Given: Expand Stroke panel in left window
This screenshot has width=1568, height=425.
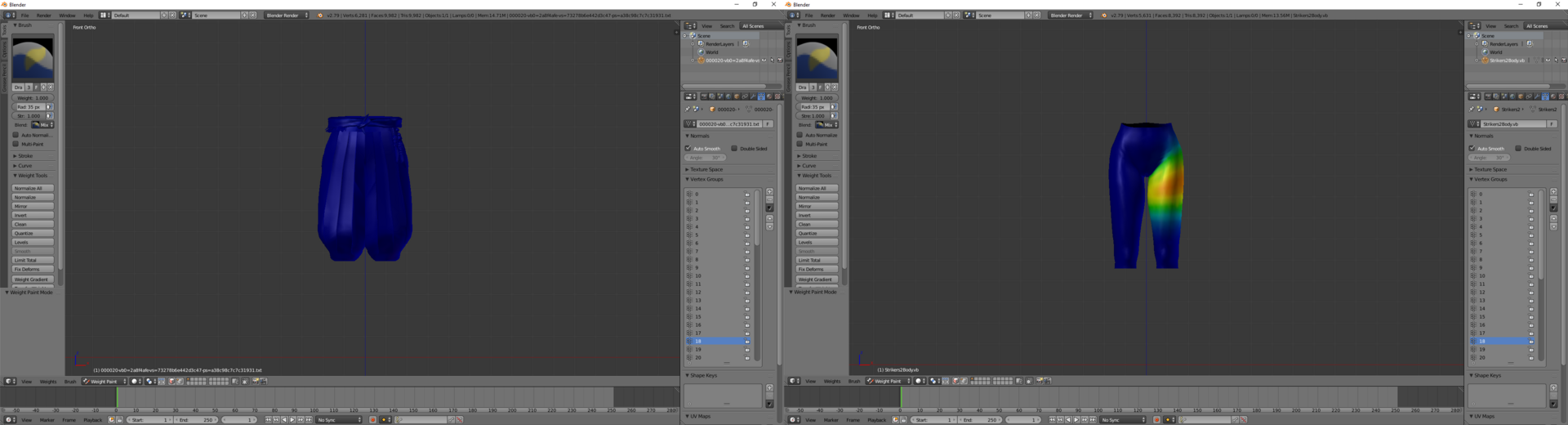Looking at the screenshot, I should (24, 156).
